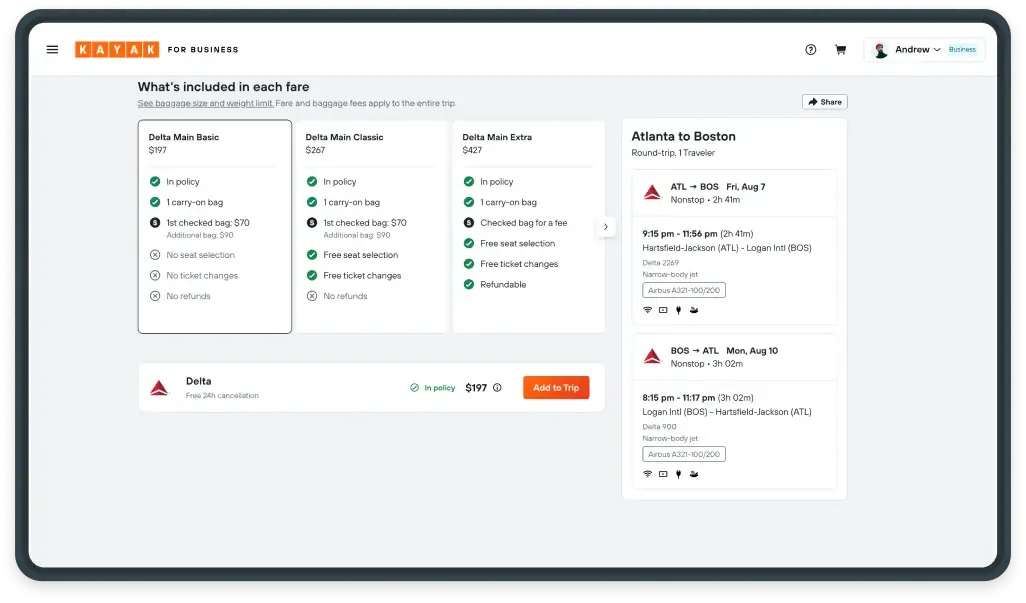The width and height of the screenshot is (1026, 603).
Task: Click the power outlet icon for Delta 900
Action: click(x=677, y=474)
